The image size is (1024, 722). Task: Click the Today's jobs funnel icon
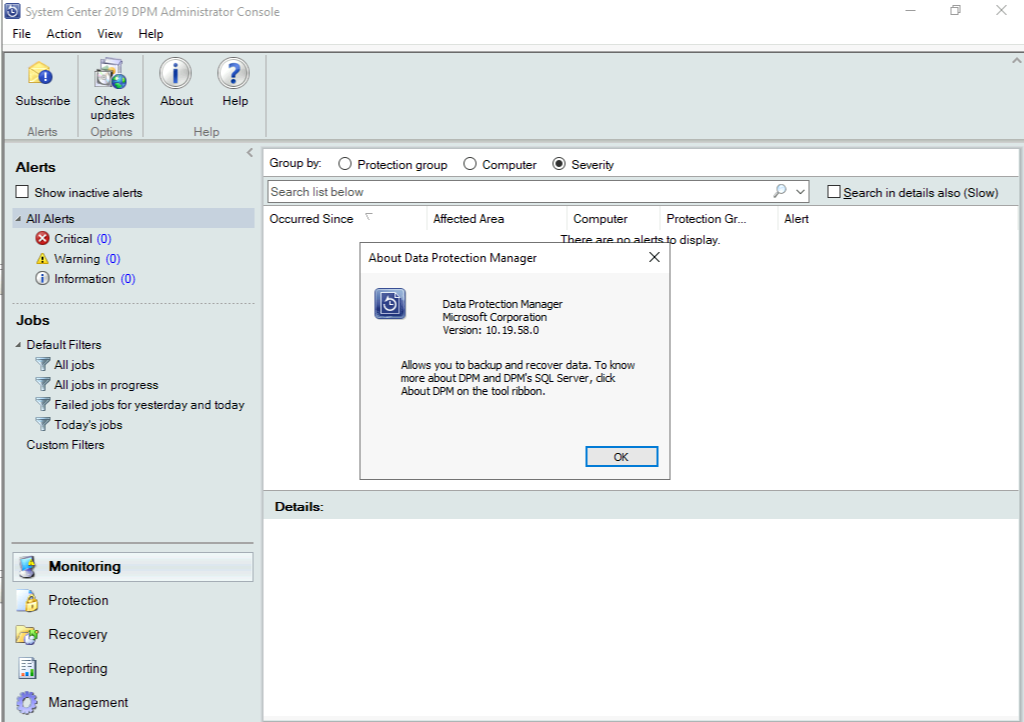pyautogui.click(x=42, y=424)
